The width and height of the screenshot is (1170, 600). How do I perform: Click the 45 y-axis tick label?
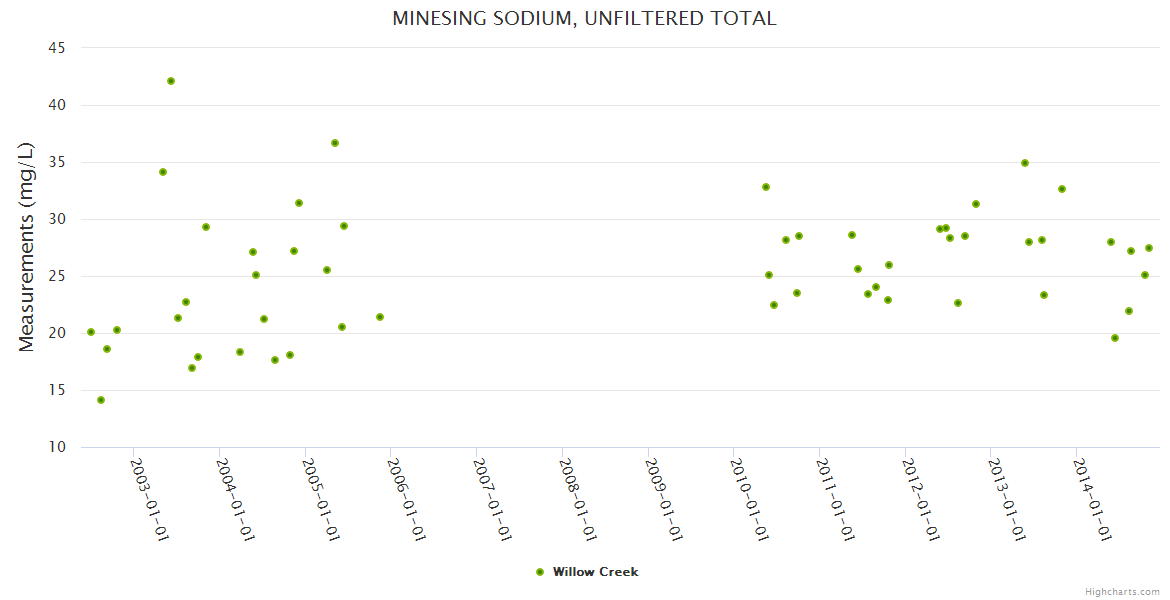pyautogui.click(x=57, y=48)
